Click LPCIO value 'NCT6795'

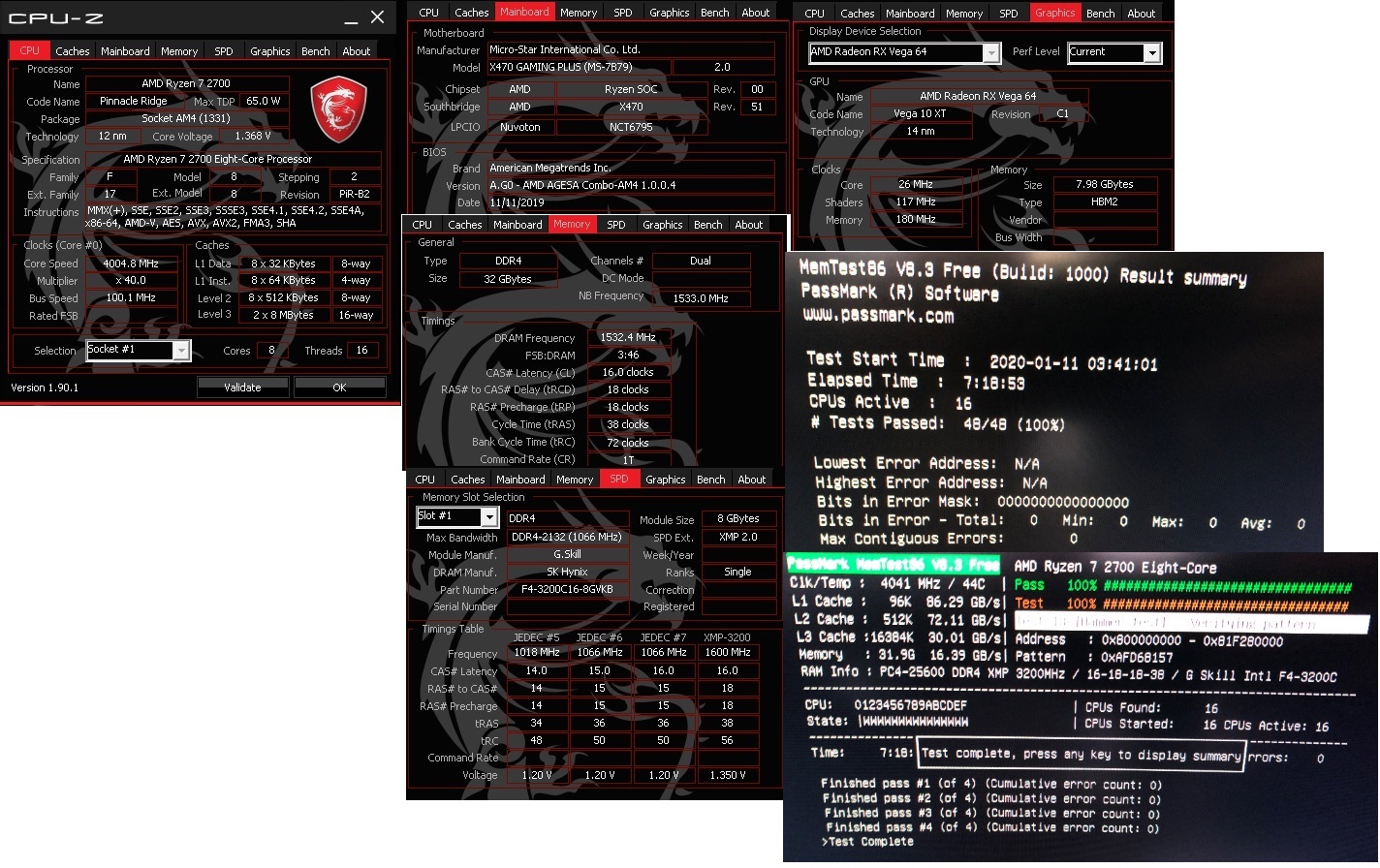pos(630,127)
